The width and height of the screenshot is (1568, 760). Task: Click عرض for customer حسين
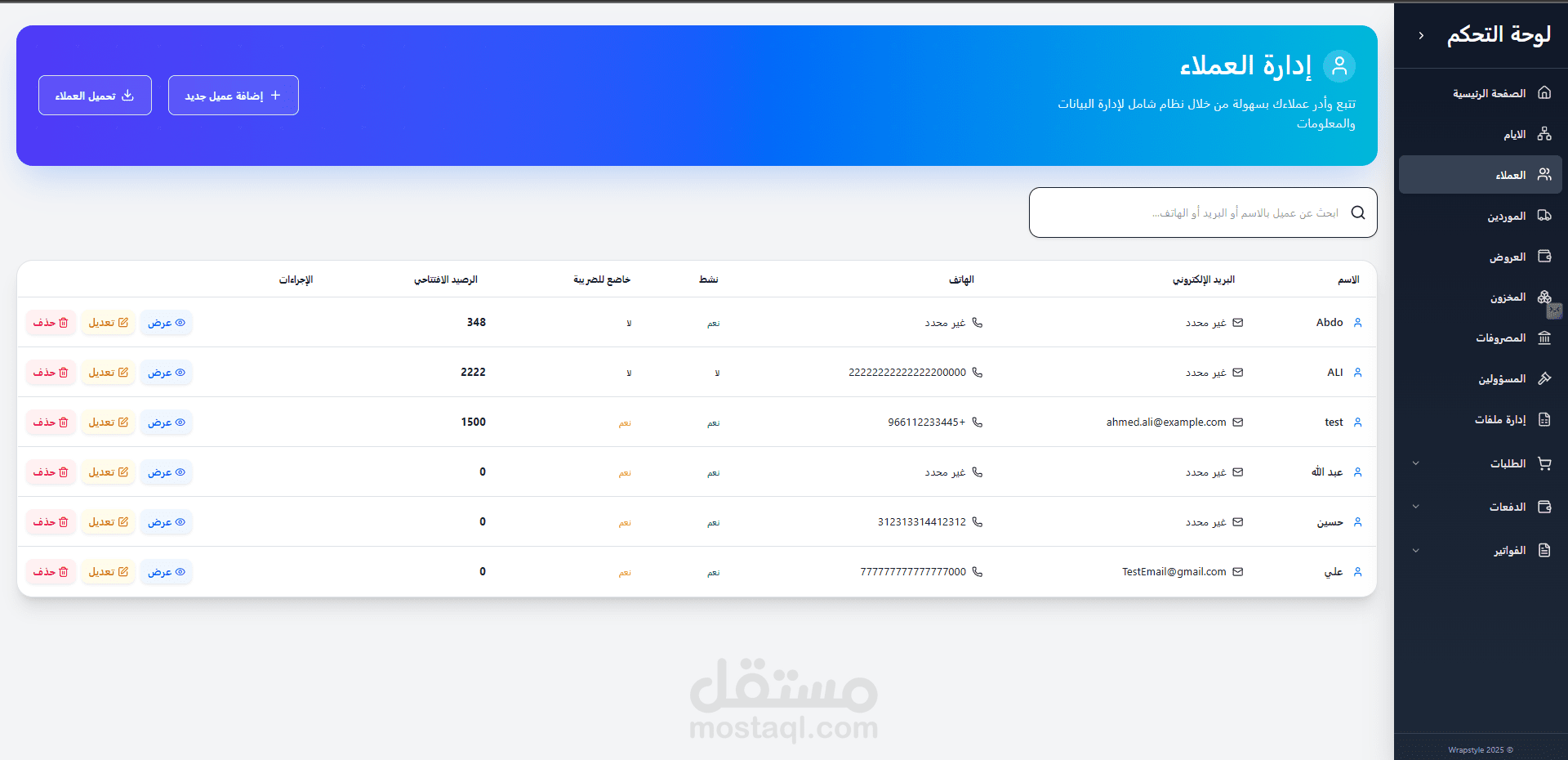167,522
